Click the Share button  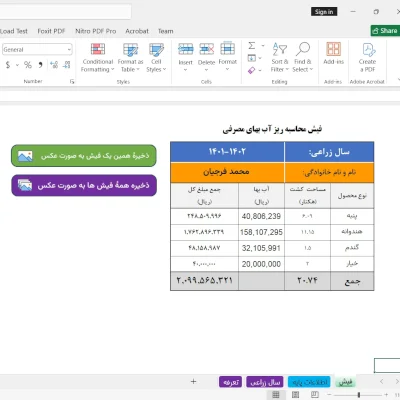pyautogui.click(x=385, y=31)
